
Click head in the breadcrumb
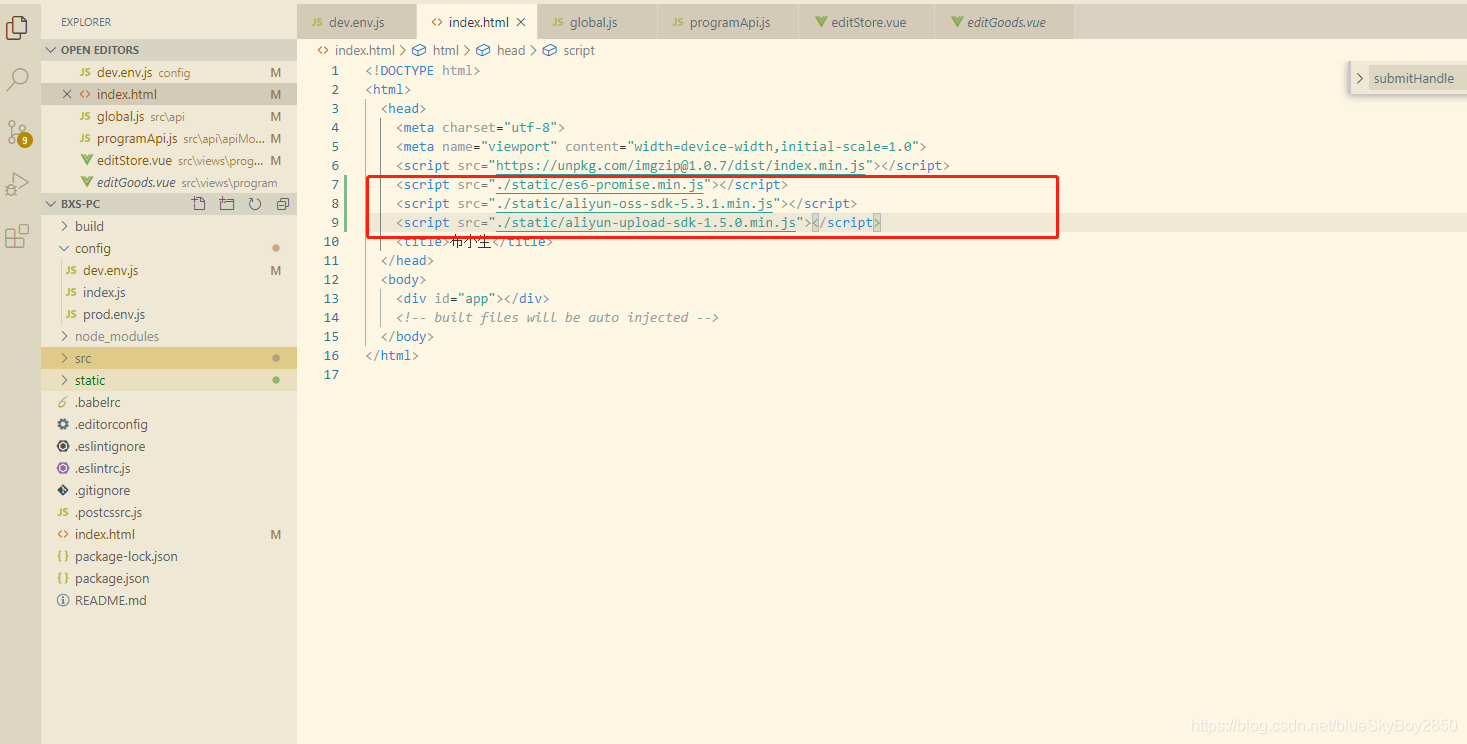coord(510,50)
